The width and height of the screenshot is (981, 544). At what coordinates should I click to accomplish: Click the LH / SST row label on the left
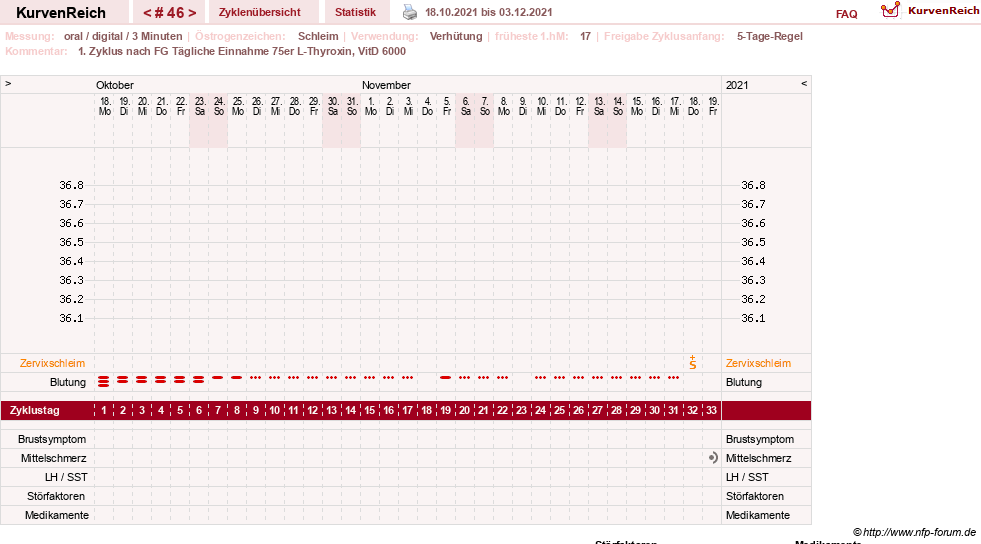click(x=66, y=477)
